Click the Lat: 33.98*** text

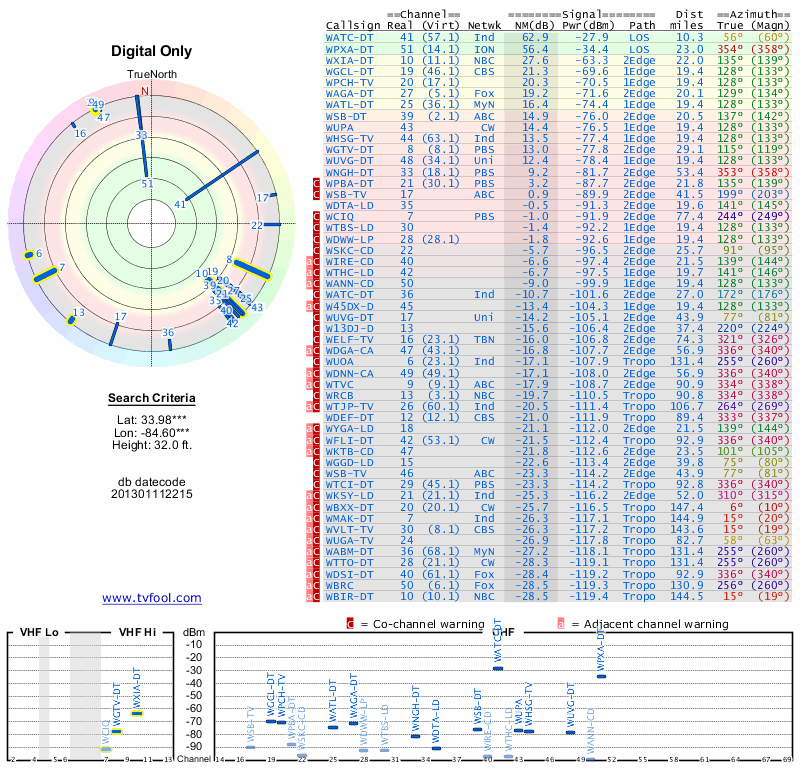point(152,420)
